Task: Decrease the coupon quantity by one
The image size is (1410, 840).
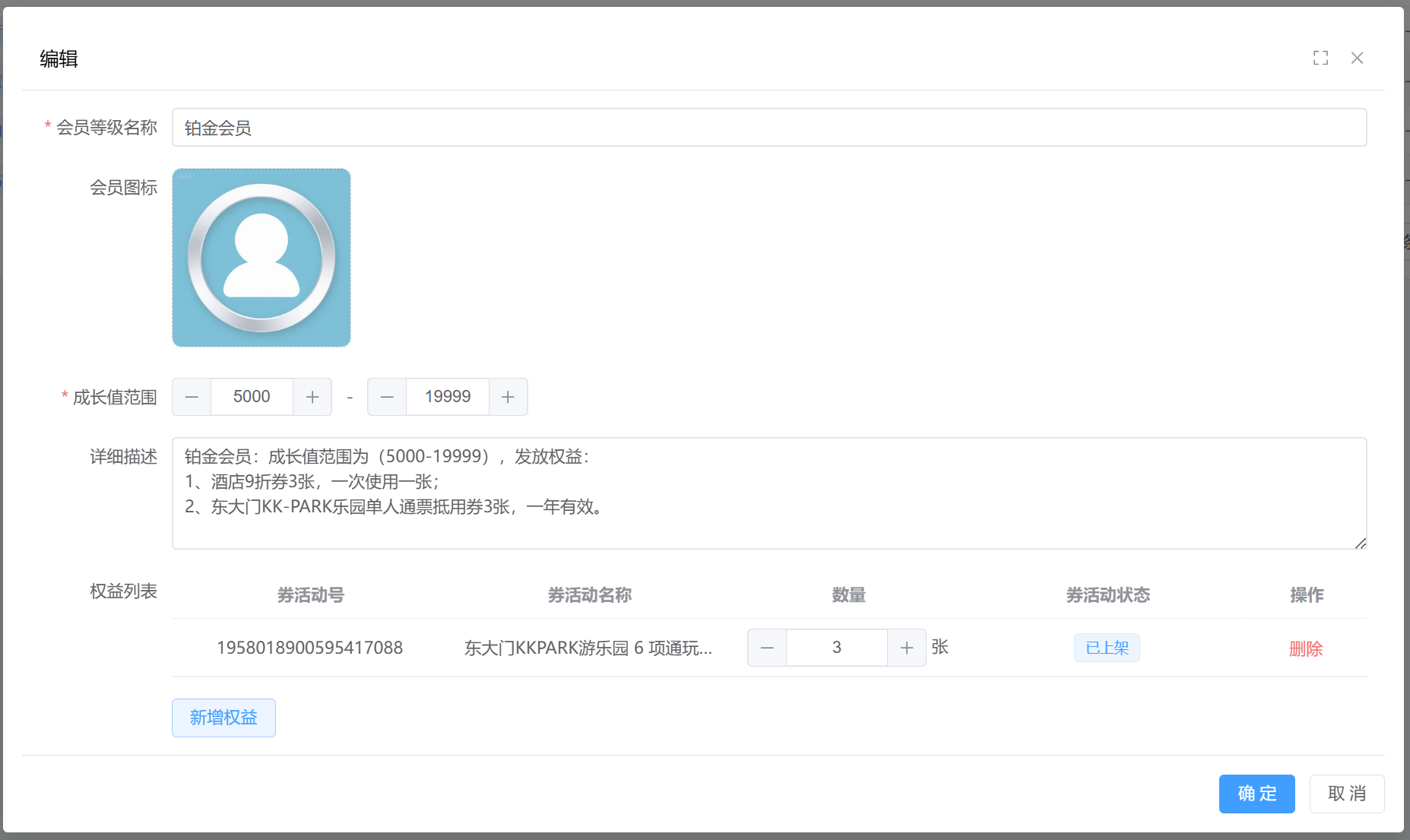Action: (767, 648)
